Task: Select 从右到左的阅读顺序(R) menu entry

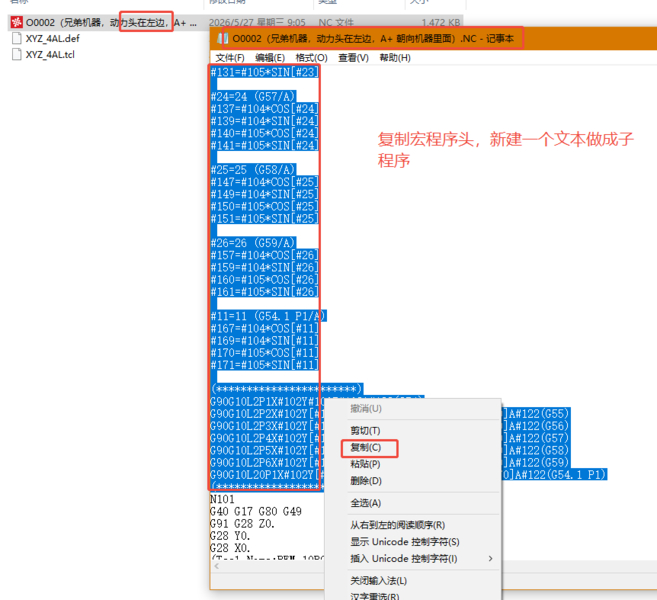Action: pos(398,525)
